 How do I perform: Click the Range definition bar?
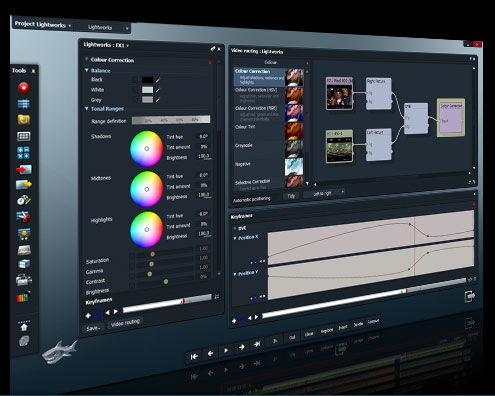(171, 120)
